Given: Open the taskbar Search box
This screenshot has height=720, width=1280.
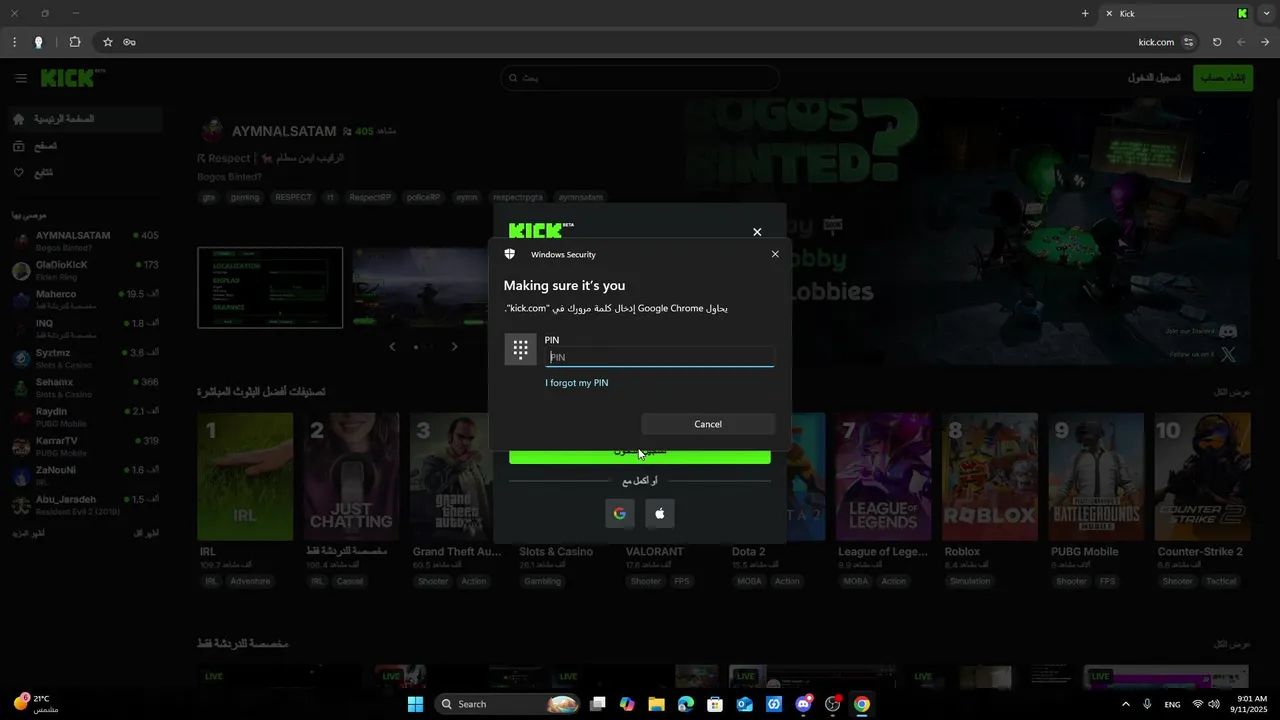Looking at the screenshot, I should click(509, 704).
